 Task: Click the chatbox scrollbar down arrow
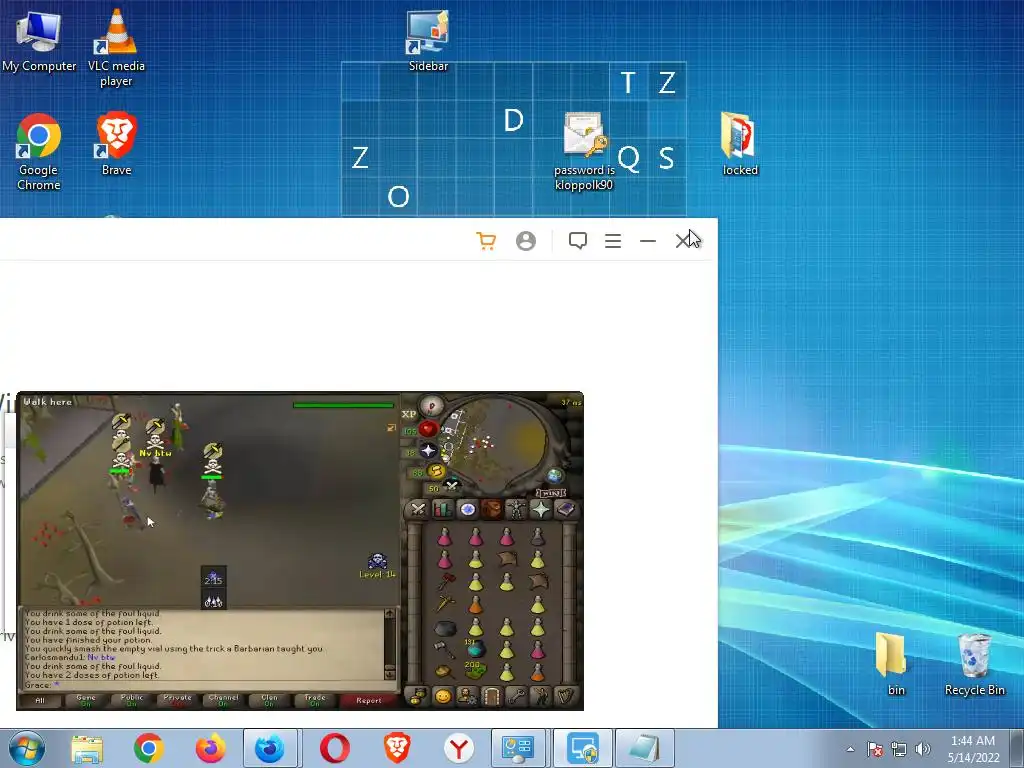390,674
